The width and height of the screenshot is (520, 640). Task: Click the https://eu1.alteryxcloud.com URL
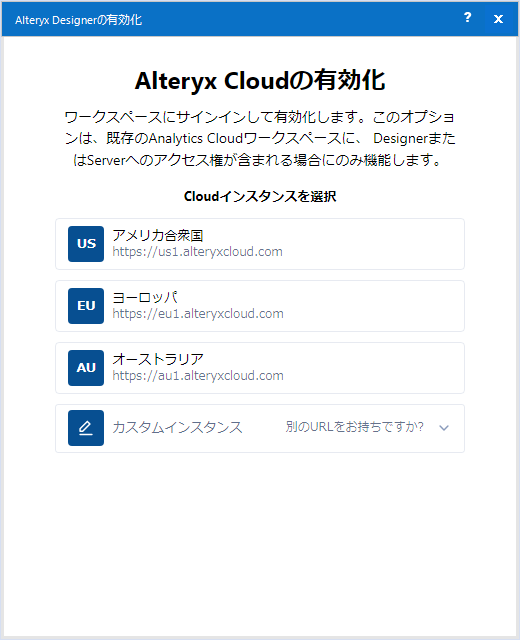pos(198,313)
